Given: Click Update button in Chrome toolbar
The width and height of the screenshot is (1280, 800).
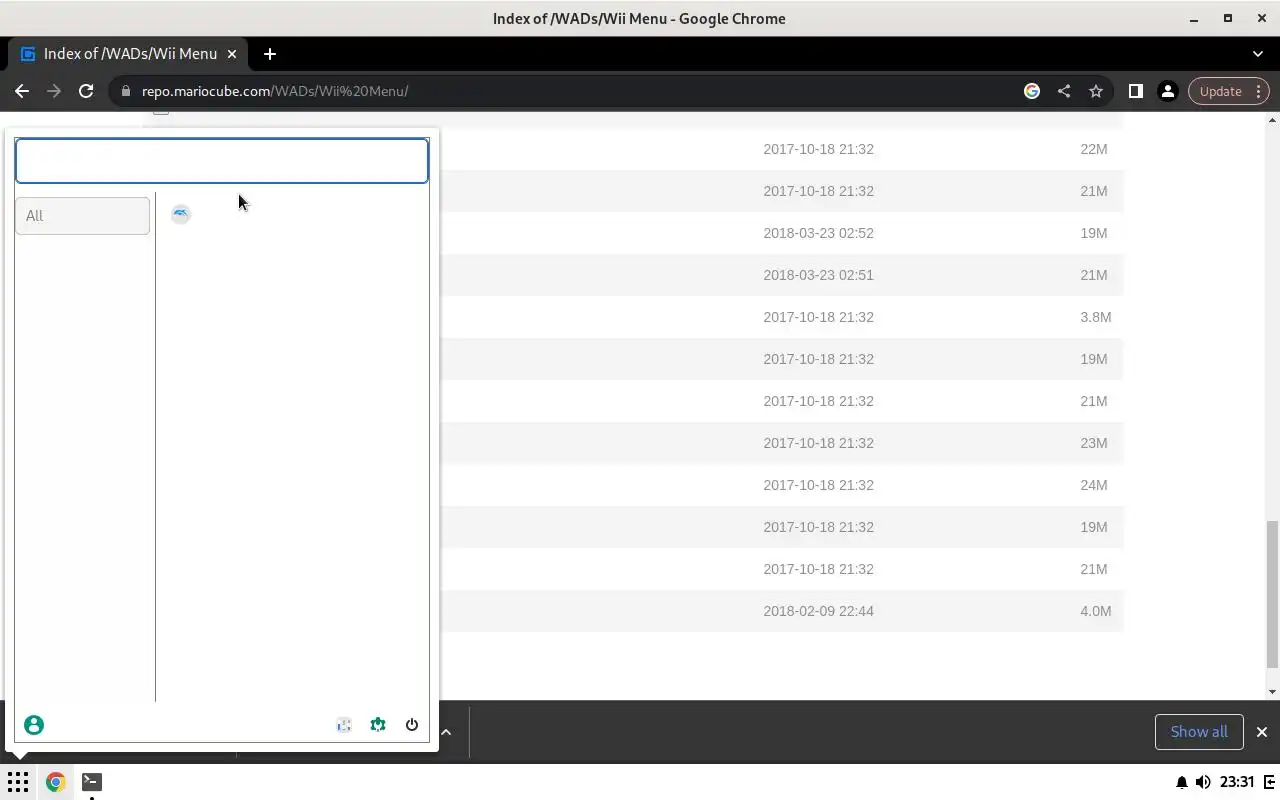Looking at the screenshot, I should click(x=1229, y=91).
